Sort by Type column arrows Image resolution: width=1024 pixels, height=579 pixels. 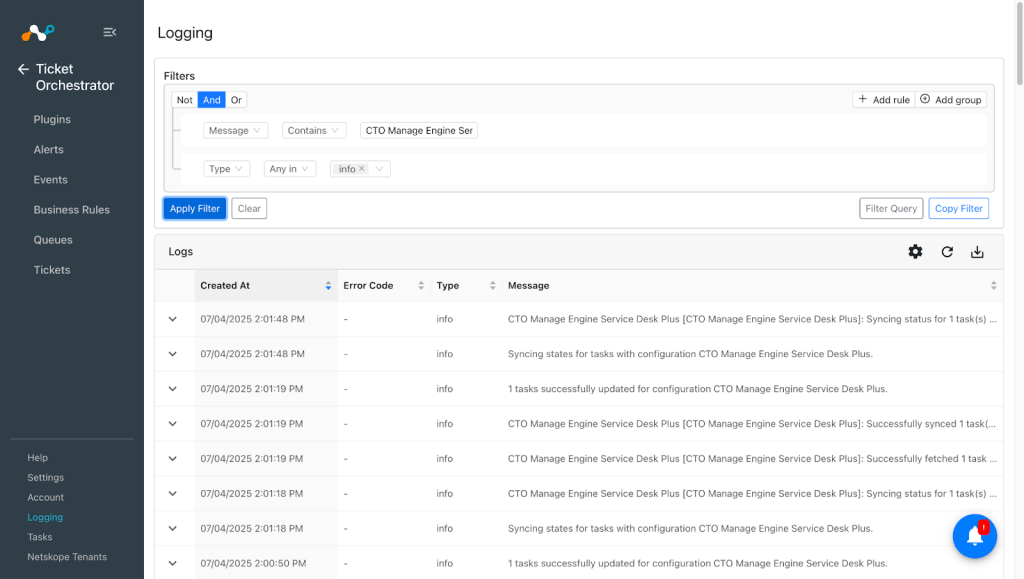click(492, 285)
